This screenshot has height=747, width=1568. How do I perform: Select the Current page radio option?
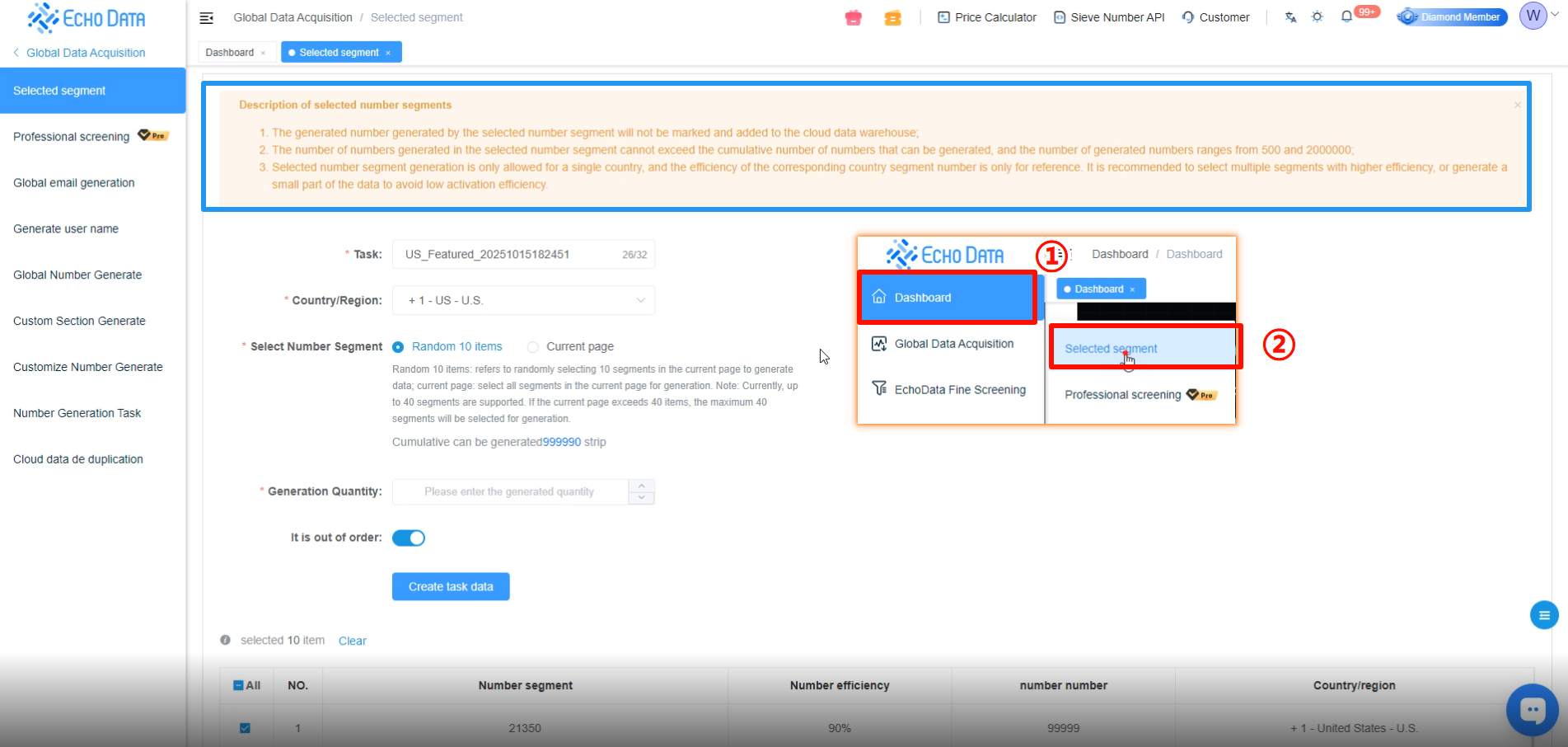533,347
